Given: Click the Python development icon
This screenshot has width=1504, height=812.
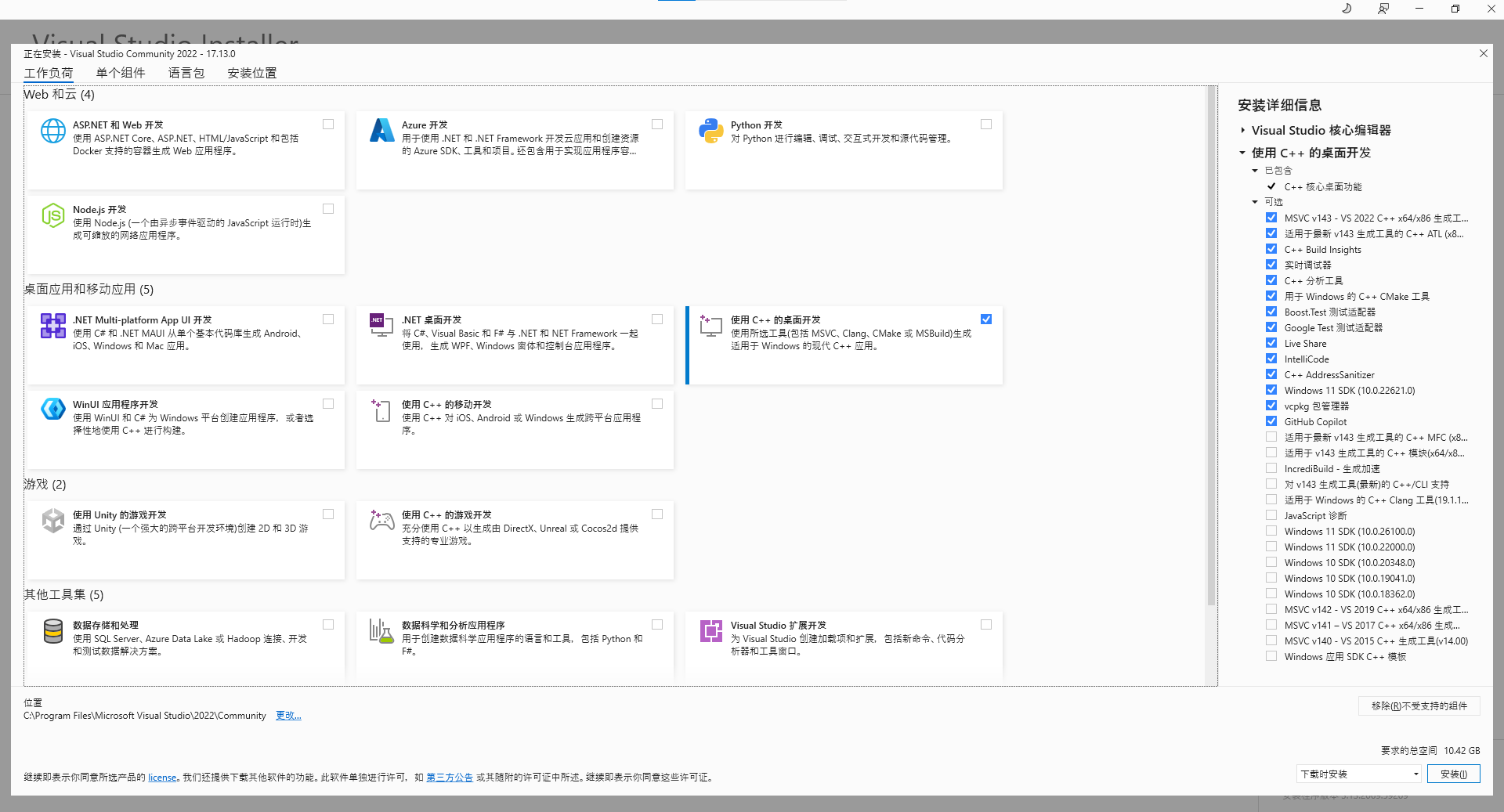Looking at the screenshot, I should pos(711,131).
